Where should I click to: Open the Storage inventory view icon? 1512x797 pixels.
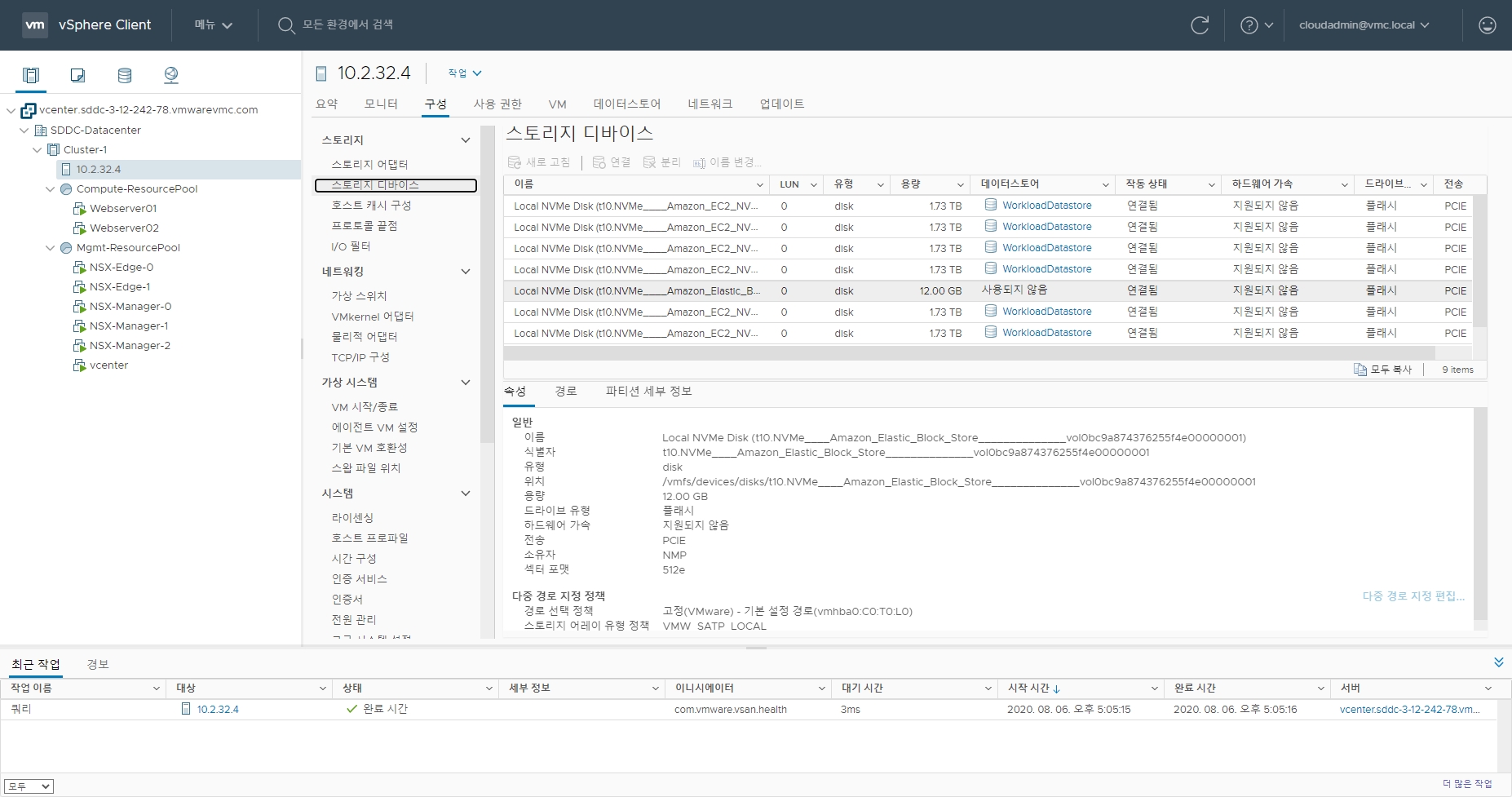[x=125, y=75]
